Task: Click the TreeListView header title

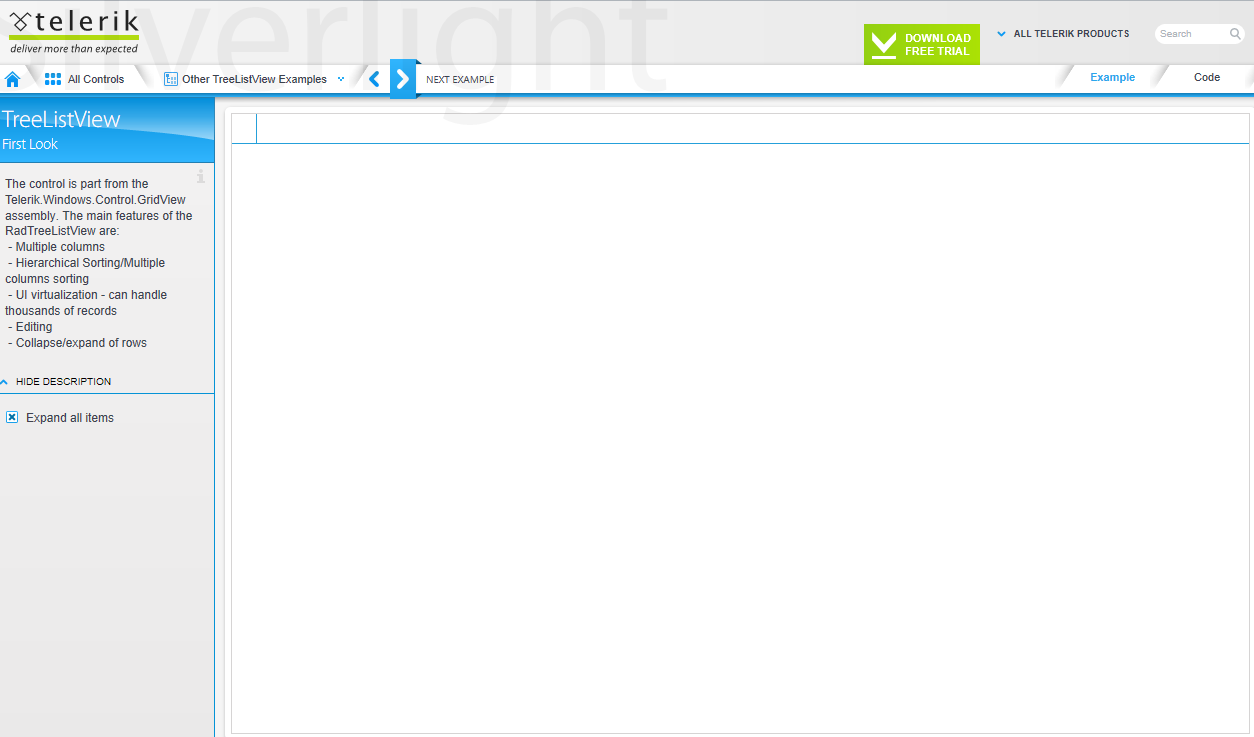Action: [x=61, y=119]
